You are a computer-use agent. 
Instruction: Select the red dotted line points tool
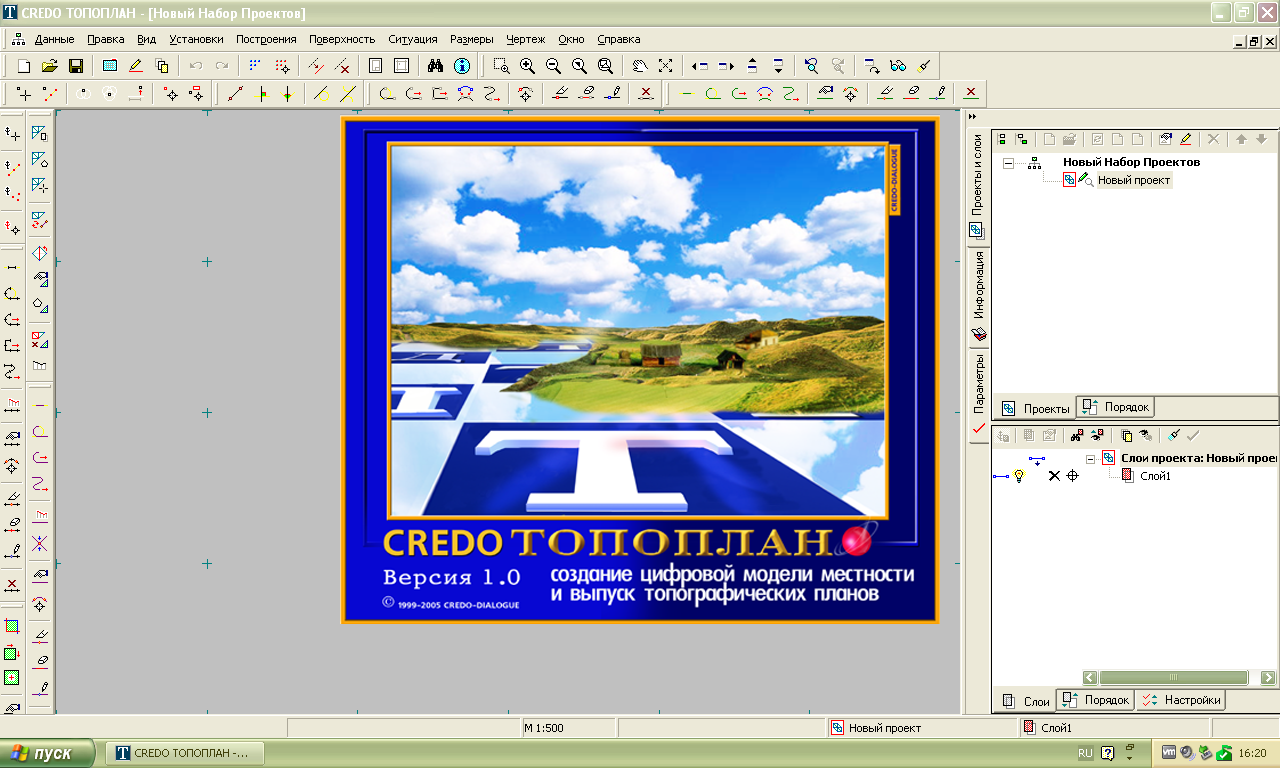(50, 94)
